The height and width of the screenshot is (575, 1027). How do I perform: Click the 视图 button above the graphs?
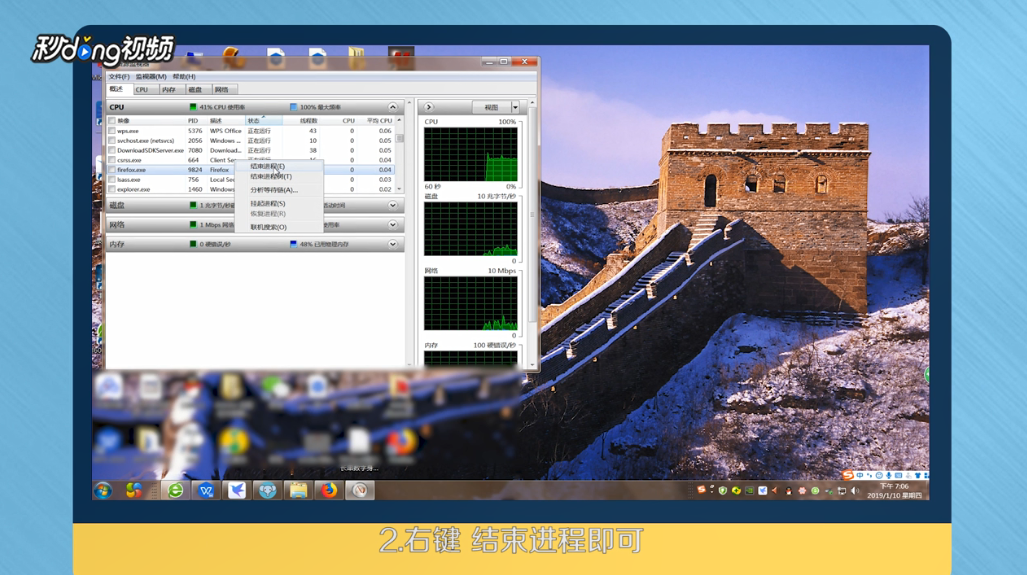coord(491,107)
